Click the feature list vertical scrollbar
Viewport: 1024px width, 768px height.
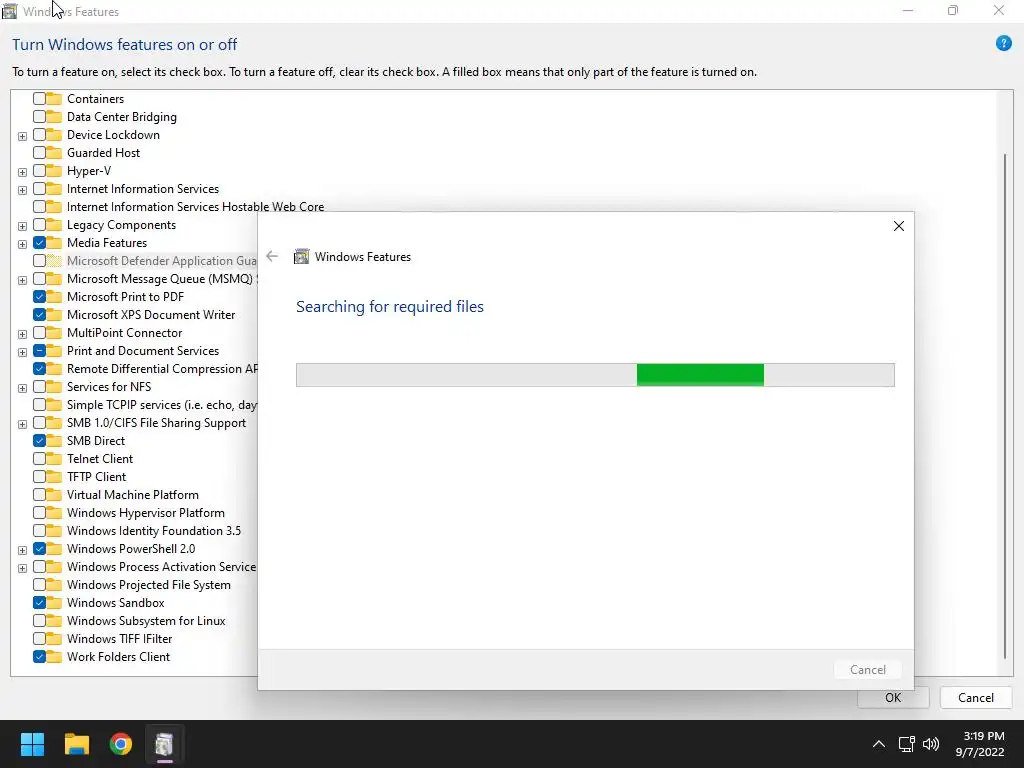pyautogui.click(x=1004, y=405)
